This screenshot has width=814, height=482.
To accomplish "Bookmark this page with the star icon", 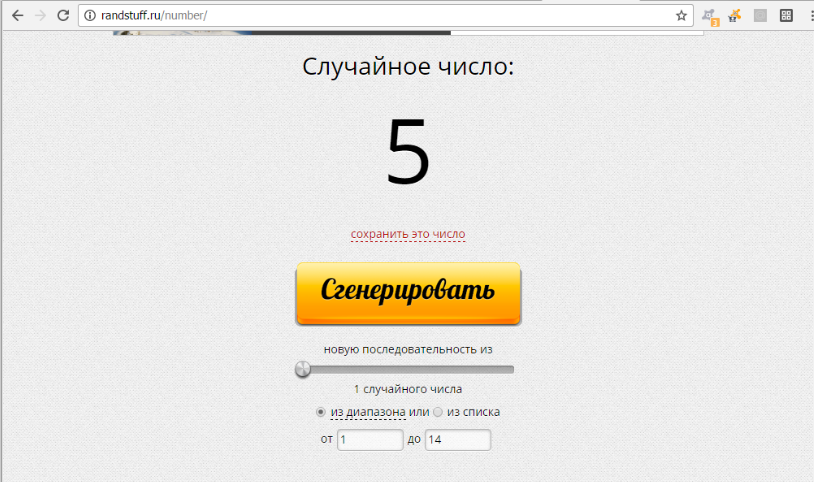I will pyautogui.click(x=681, y=15).
